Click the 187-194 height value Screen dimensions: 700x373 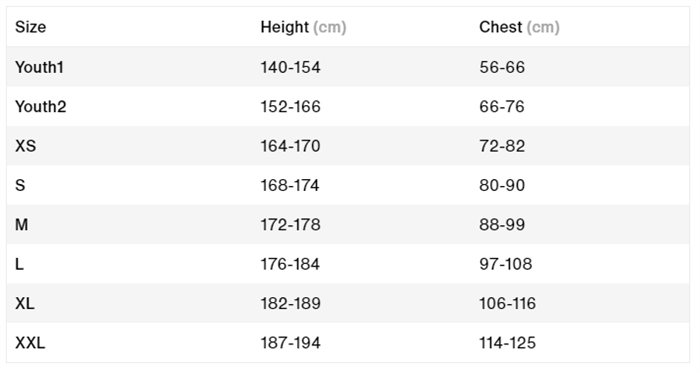[291, 343]
